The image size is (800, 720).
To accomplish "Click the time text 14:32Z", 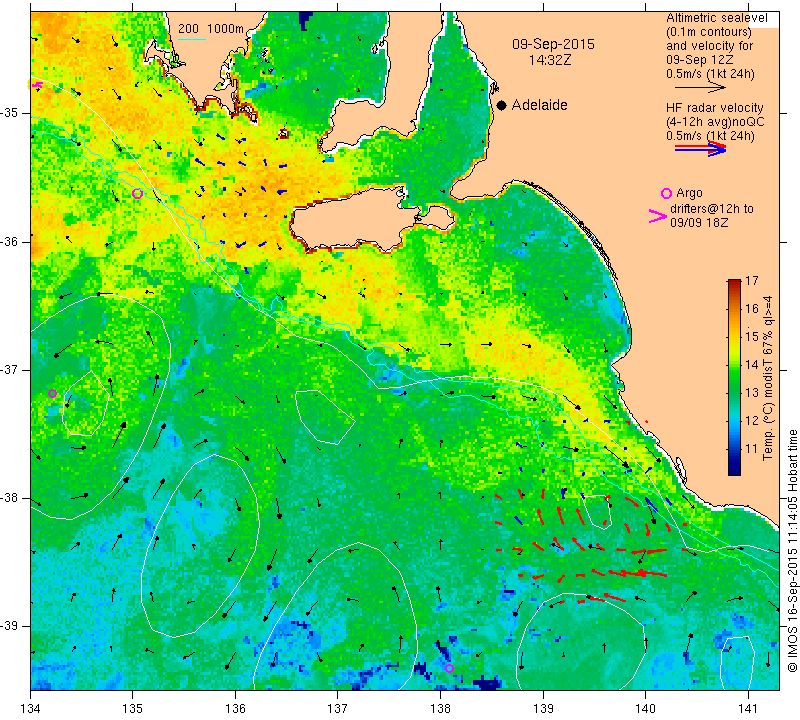I will 549,60.
